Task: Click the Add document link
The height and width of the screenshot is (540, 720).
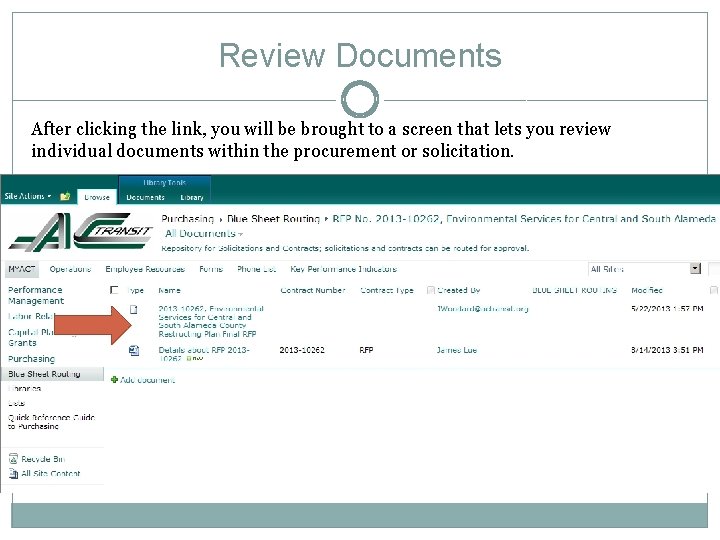Action: [147, 380]
